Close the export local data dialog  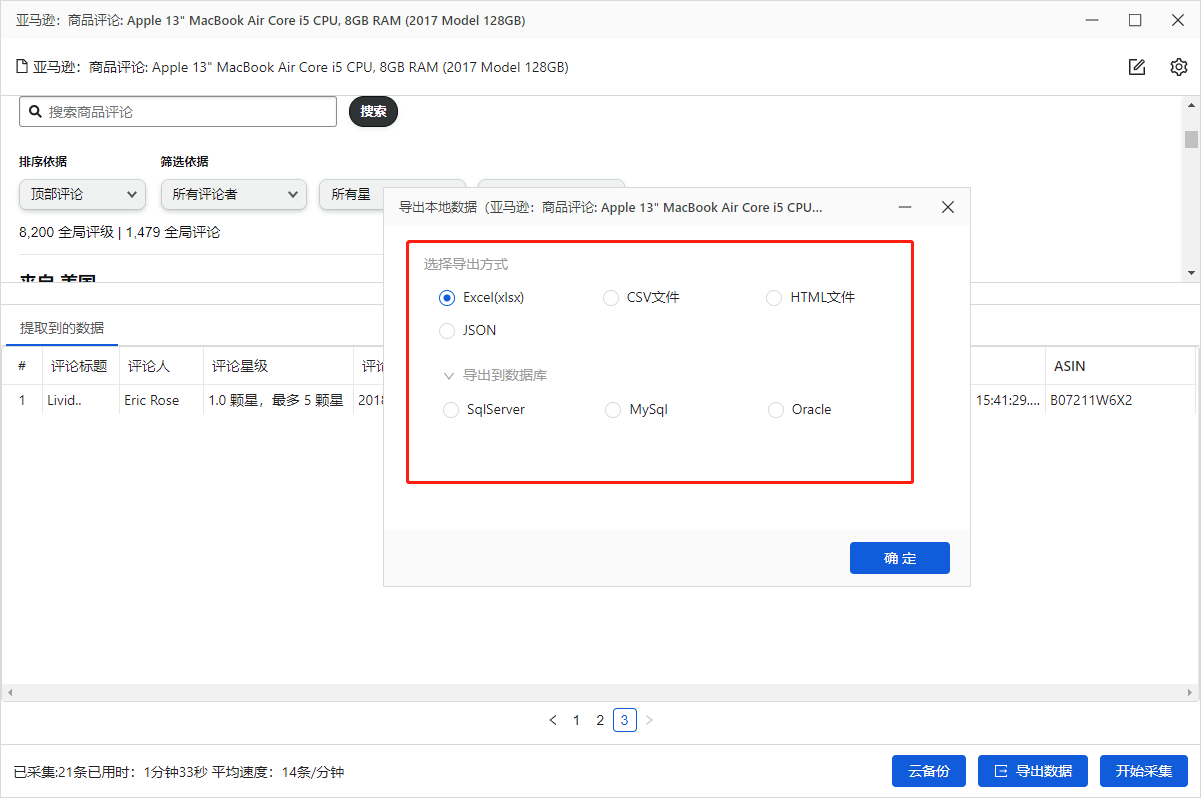tap(948, 207)
